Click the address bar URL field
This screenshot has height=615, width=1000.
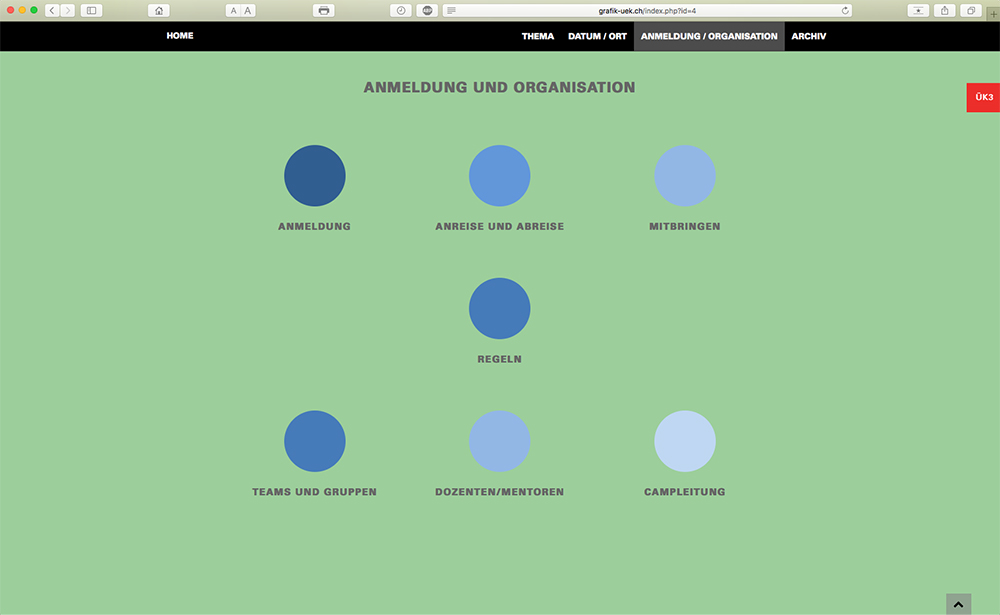pos(640,10)
